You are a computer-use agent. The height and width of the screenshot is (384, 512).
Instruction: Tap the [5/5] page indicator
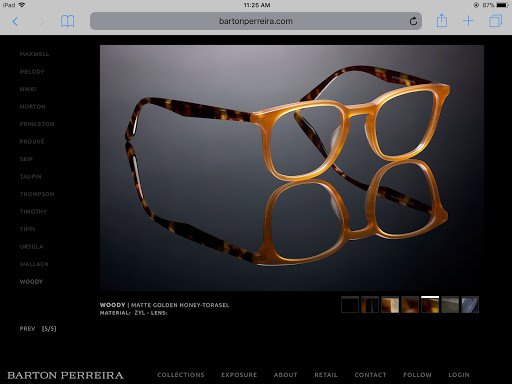tap(49, 329)
